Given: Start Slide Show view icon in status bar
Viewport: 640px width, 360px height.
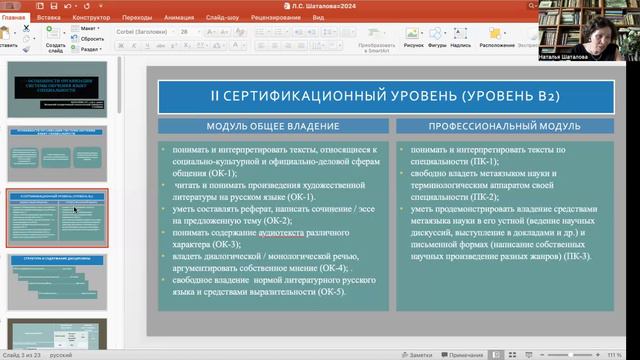Looking at the screenshot, I should pos(529,355).
